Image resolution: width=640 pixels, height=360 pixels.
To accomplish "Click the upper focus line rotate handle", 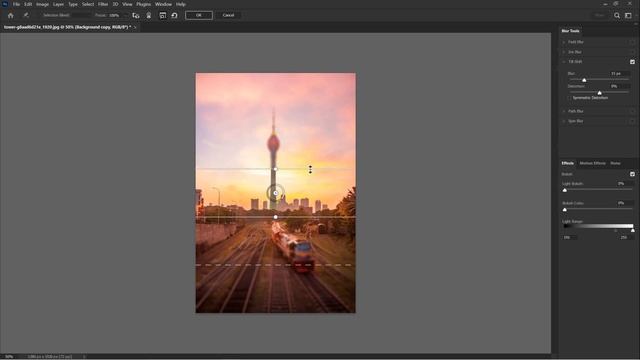I will coord(276,169).
